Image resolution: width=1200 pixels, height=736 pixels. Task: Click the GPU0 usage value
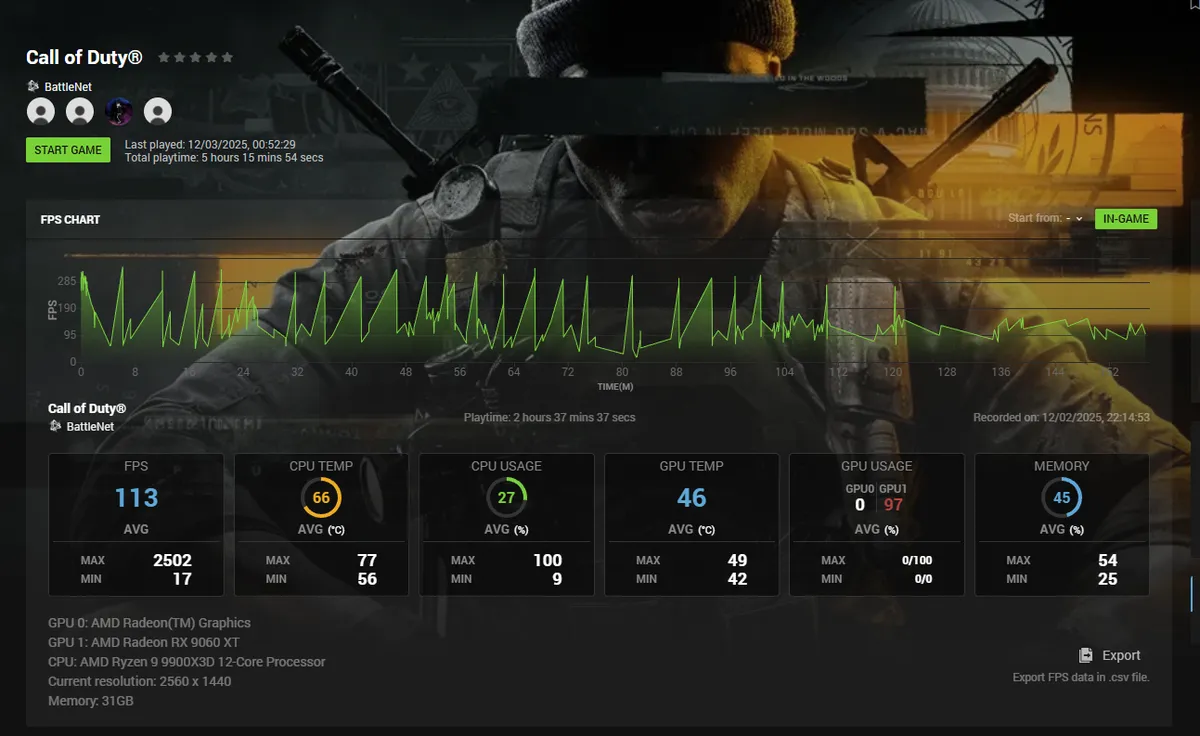pyautogui.click(x=860, y=504)
